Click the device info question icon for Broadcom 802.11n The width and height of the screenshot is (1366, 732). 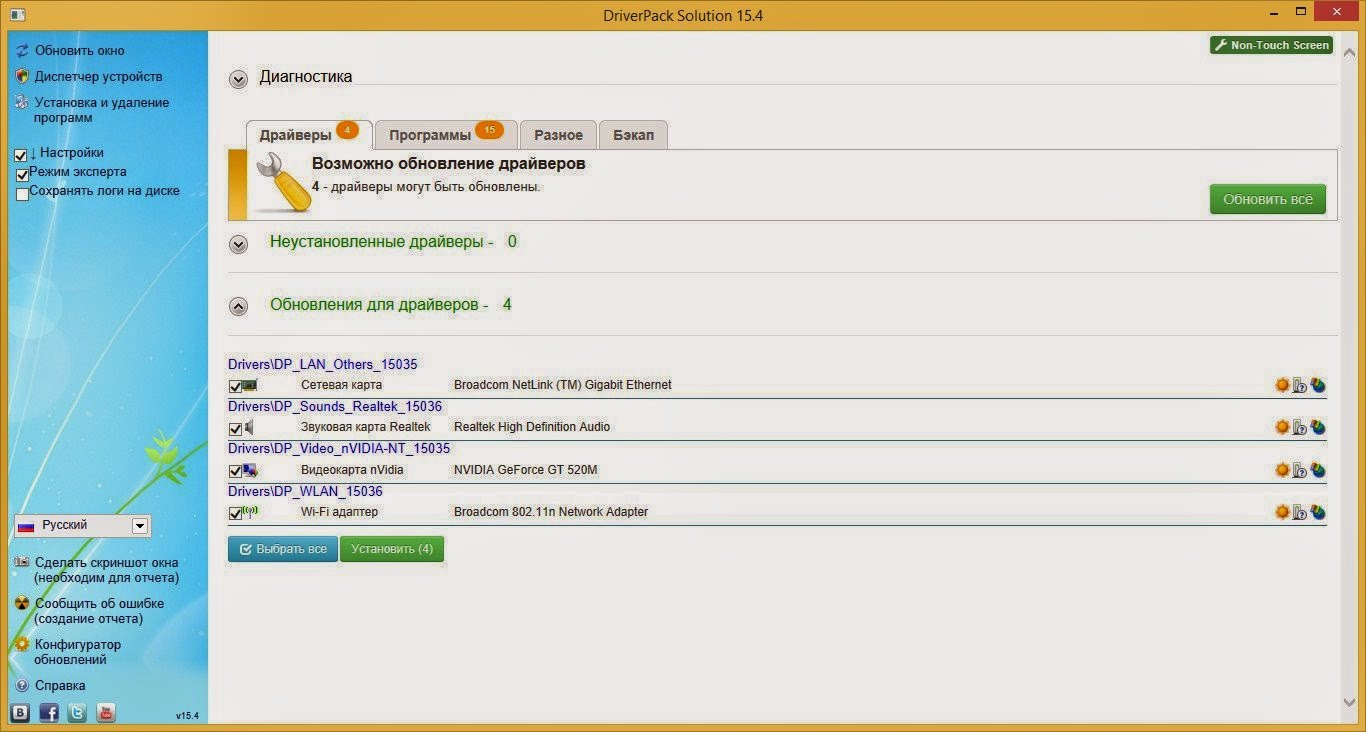pos(1300,512)
